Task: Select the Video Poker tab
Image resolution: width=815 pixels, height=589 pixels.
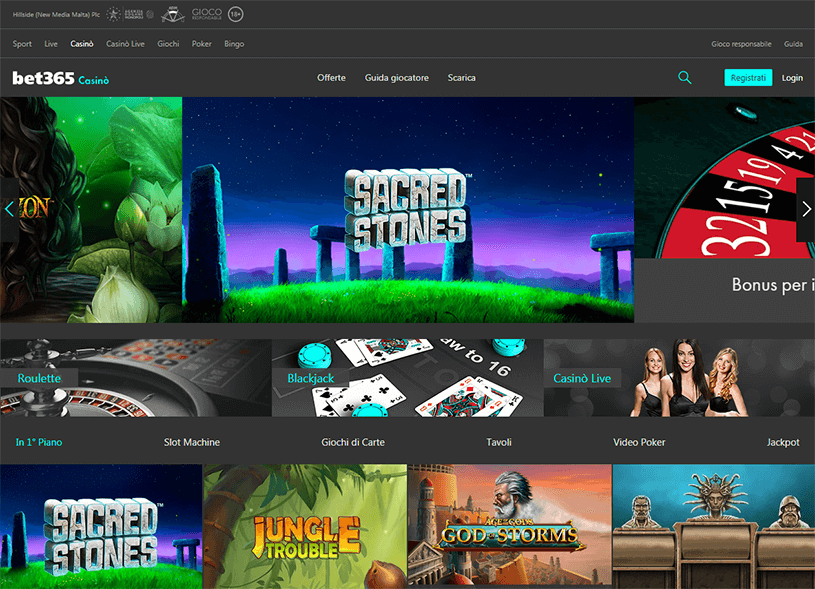Action: [639, 442]
